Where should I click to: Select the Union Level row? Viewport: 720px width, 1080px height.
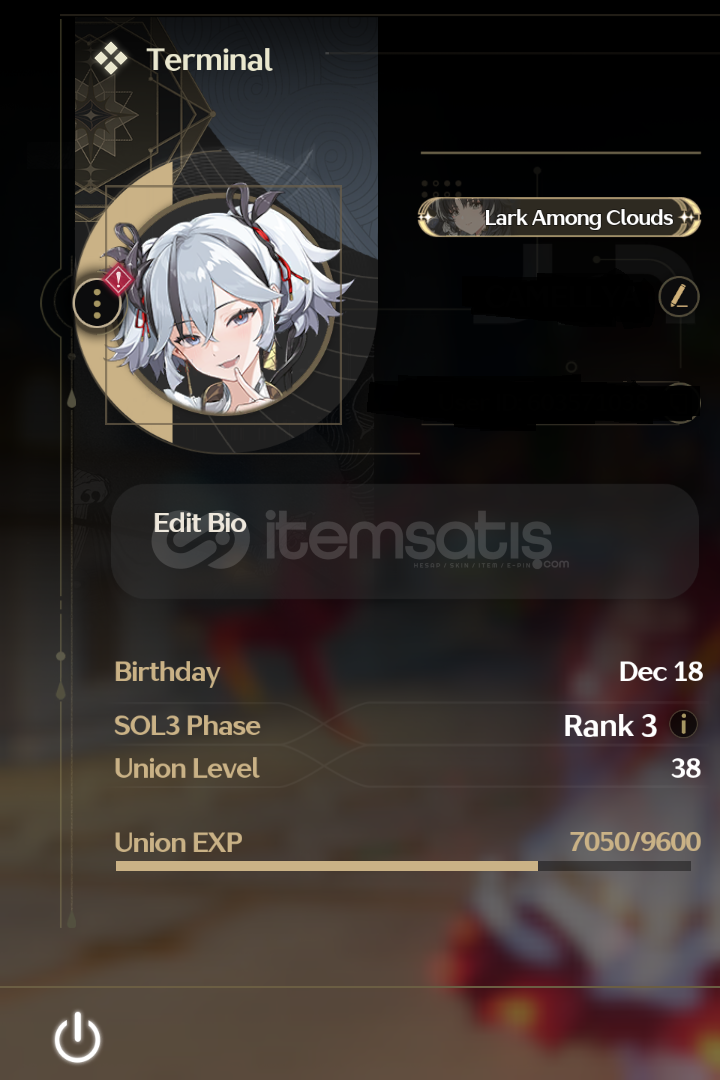408,768
